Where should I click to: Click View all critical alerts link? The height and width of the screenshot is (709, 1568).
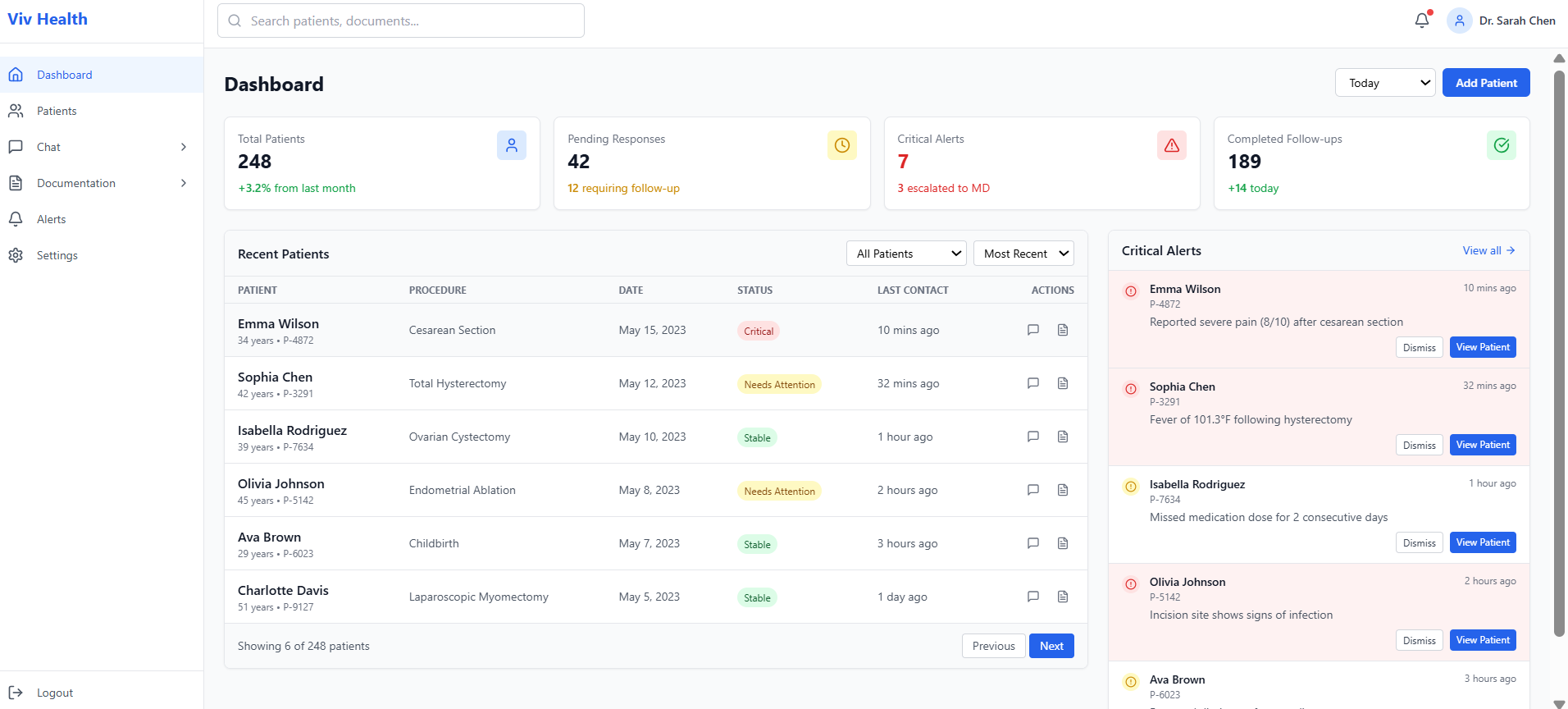point(1488,250)
